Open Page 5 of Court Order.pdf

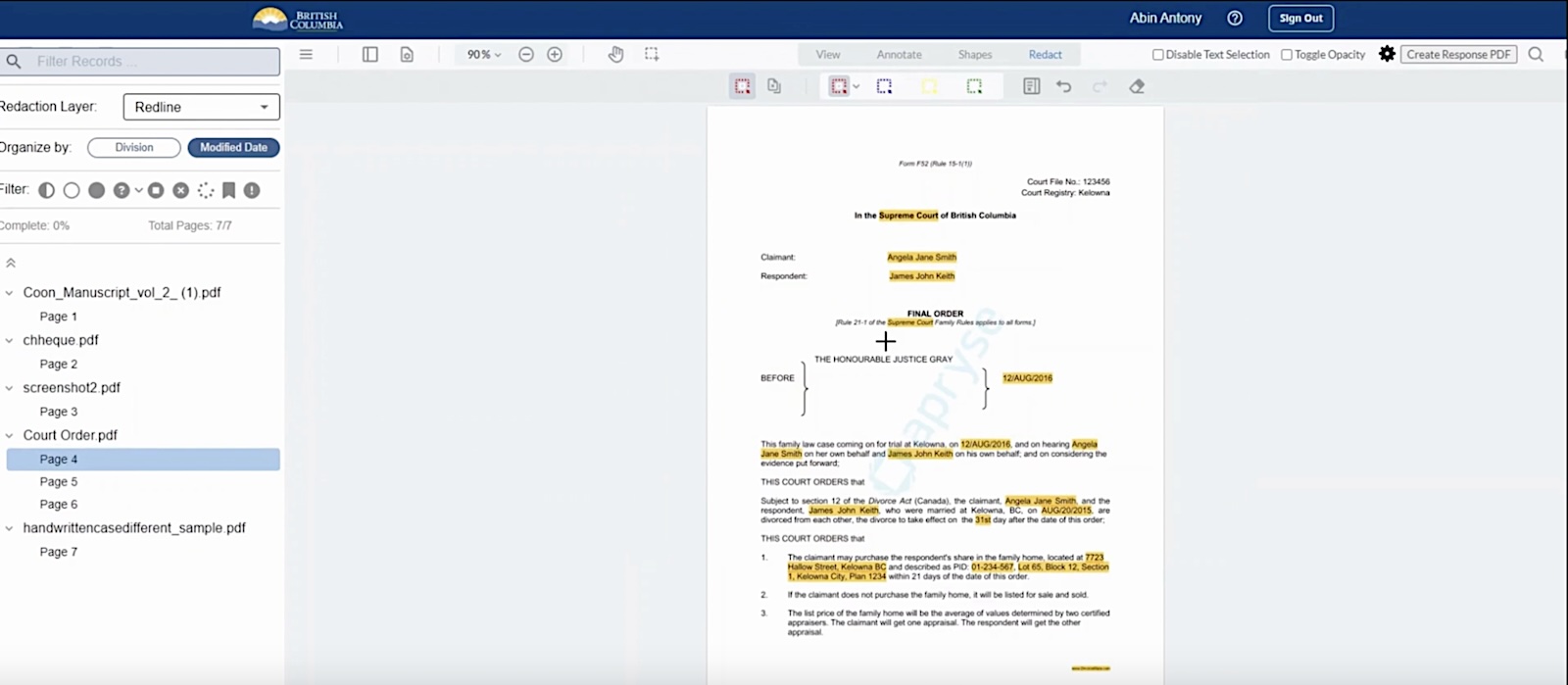click(x=58, y=481)
